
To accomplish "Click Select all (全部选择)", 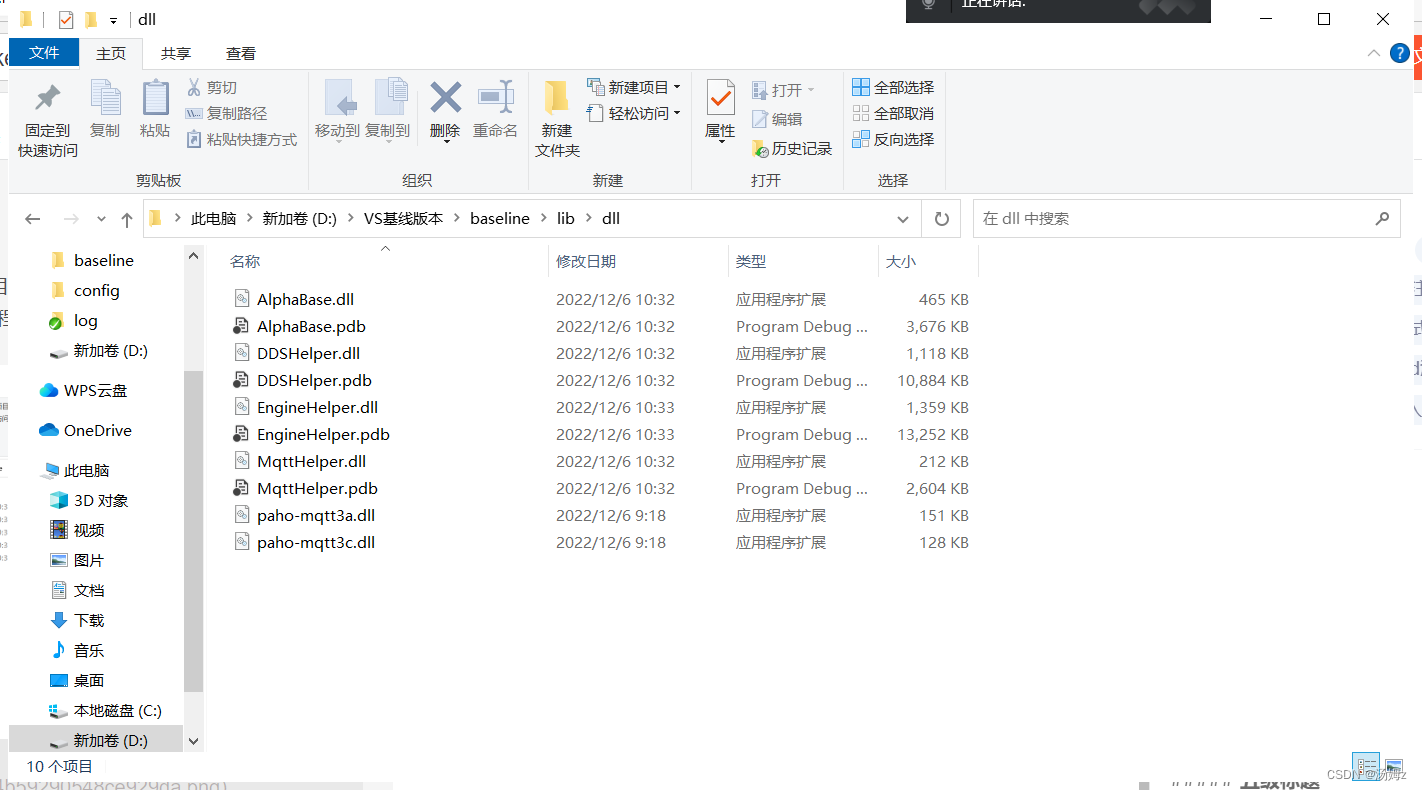I will (893, 87).
